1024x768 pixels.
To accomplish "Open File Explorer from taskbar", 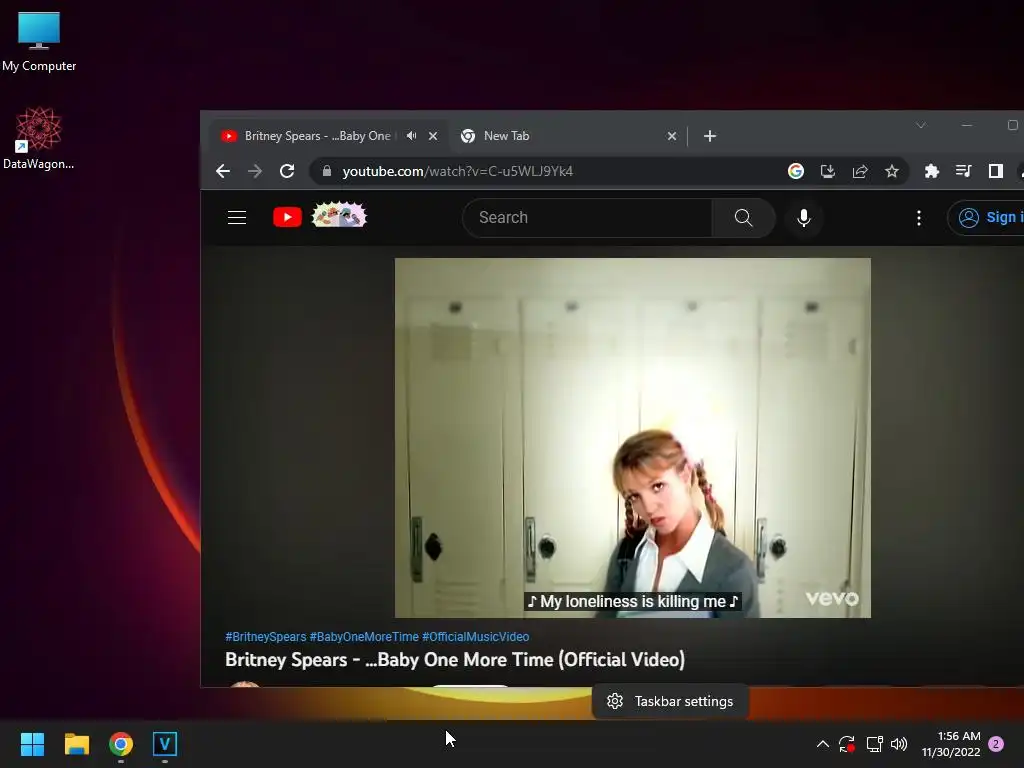I will [x=76, y=744].
